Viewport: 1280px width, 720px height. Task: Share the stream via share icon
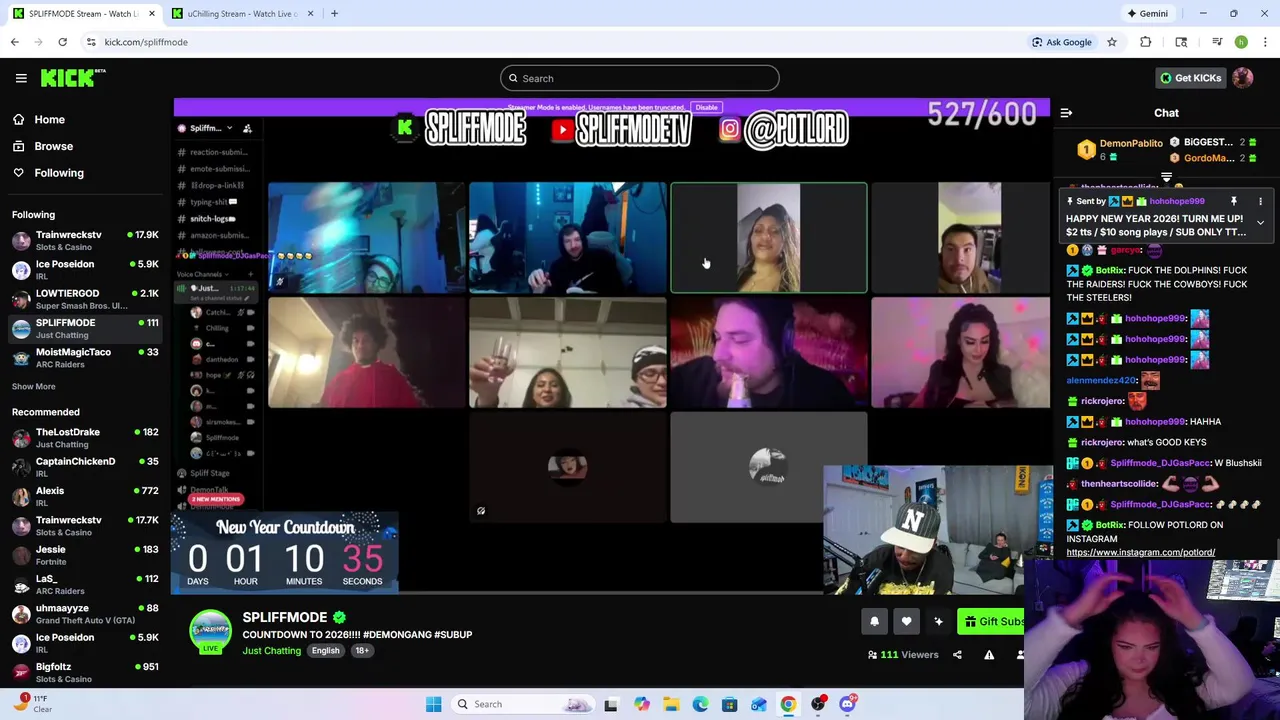957,655
